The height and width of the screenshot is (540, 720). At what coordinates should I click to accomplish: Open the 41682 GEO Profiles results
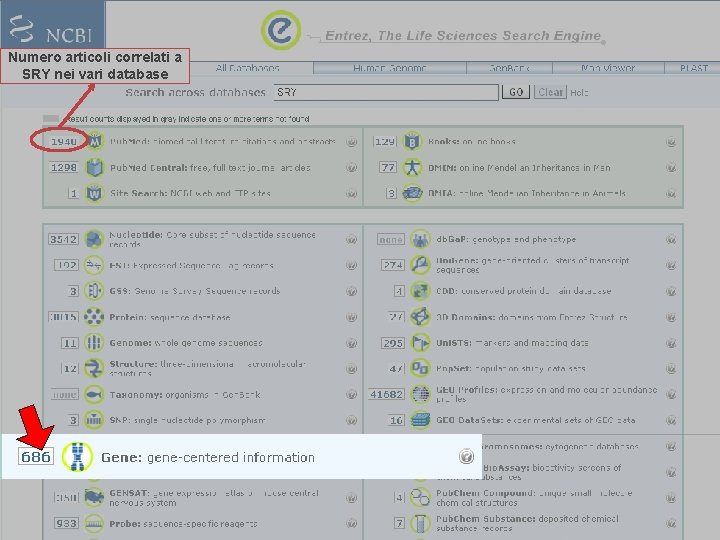click(386, 394)
